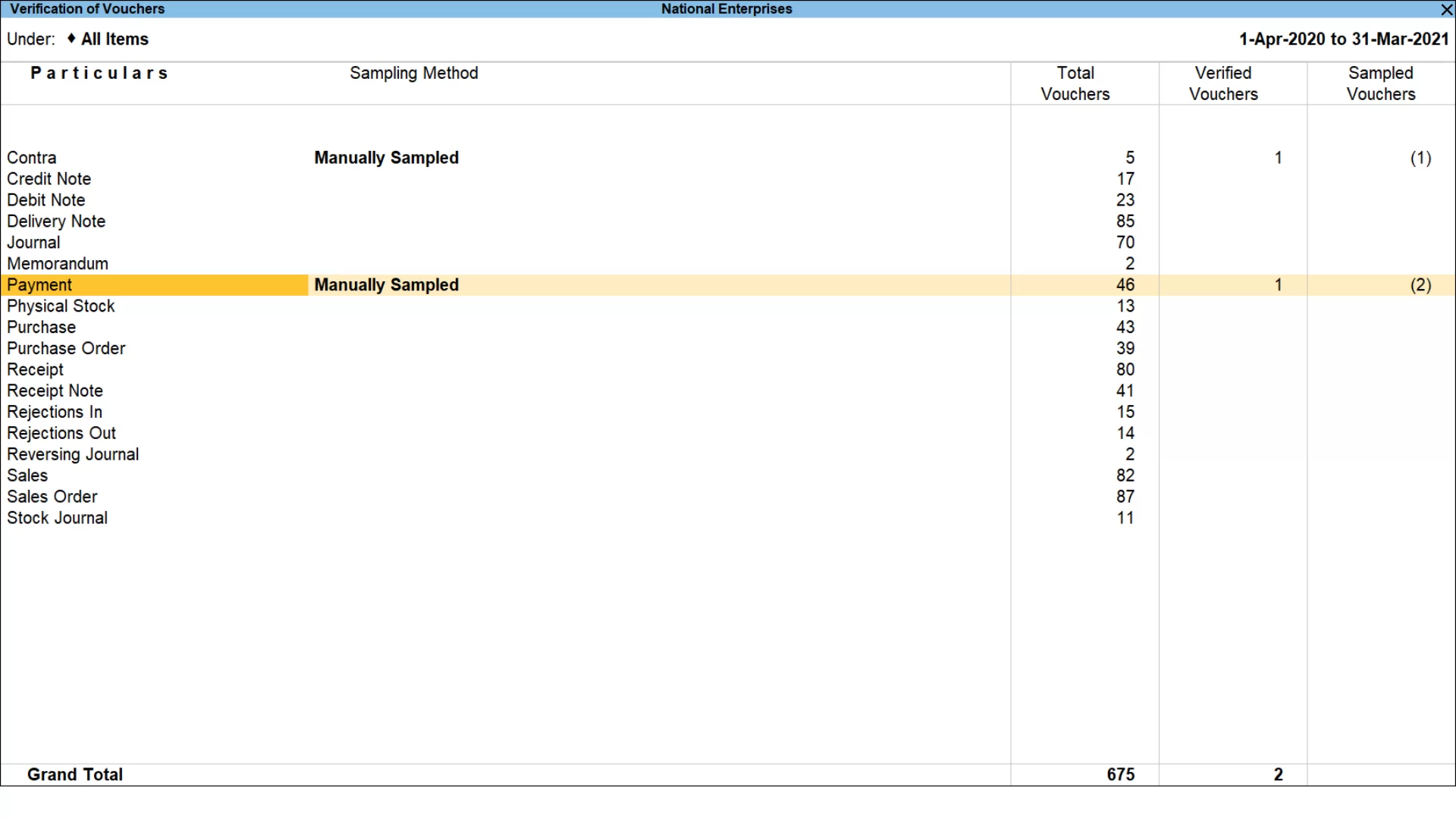
Task: Click the 1-Apr-2020 to 31-Mar-2021 period
Action: pos(1344,39)
